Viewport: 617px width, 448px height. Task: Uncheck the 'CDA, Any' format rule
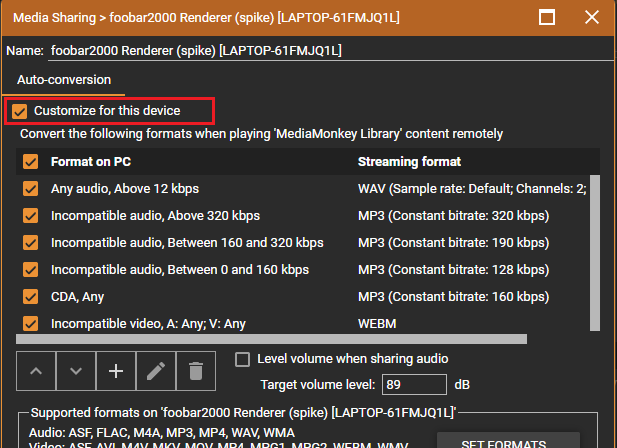[30, 297]
